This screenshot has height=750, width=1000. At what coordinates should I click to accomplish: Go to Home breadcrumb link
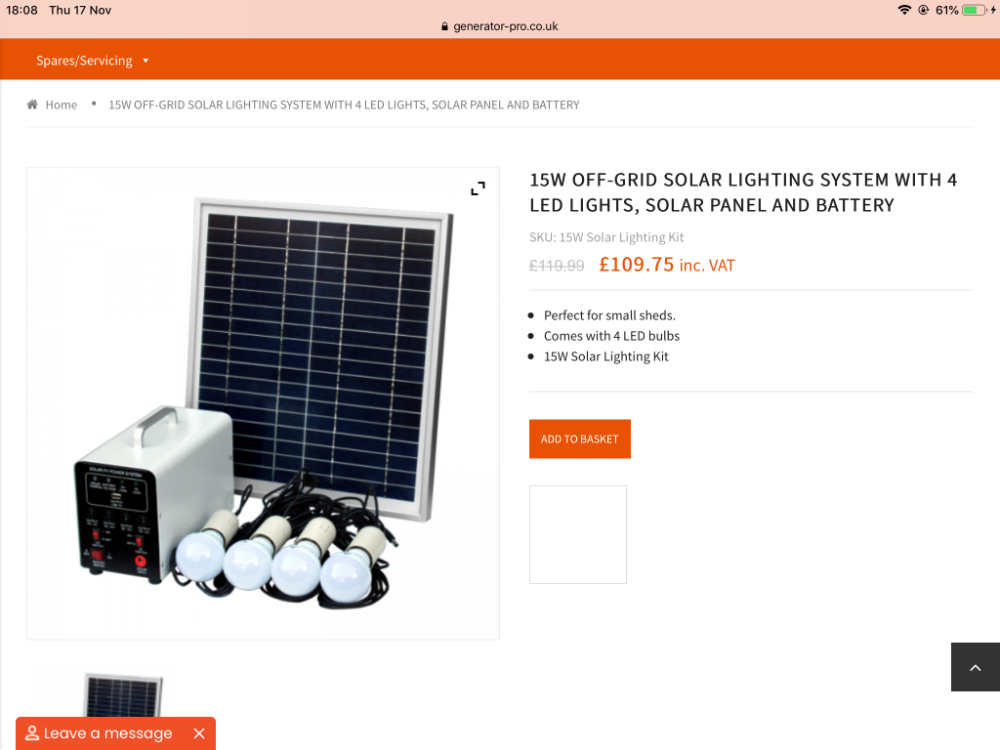(x=61, y=105)
